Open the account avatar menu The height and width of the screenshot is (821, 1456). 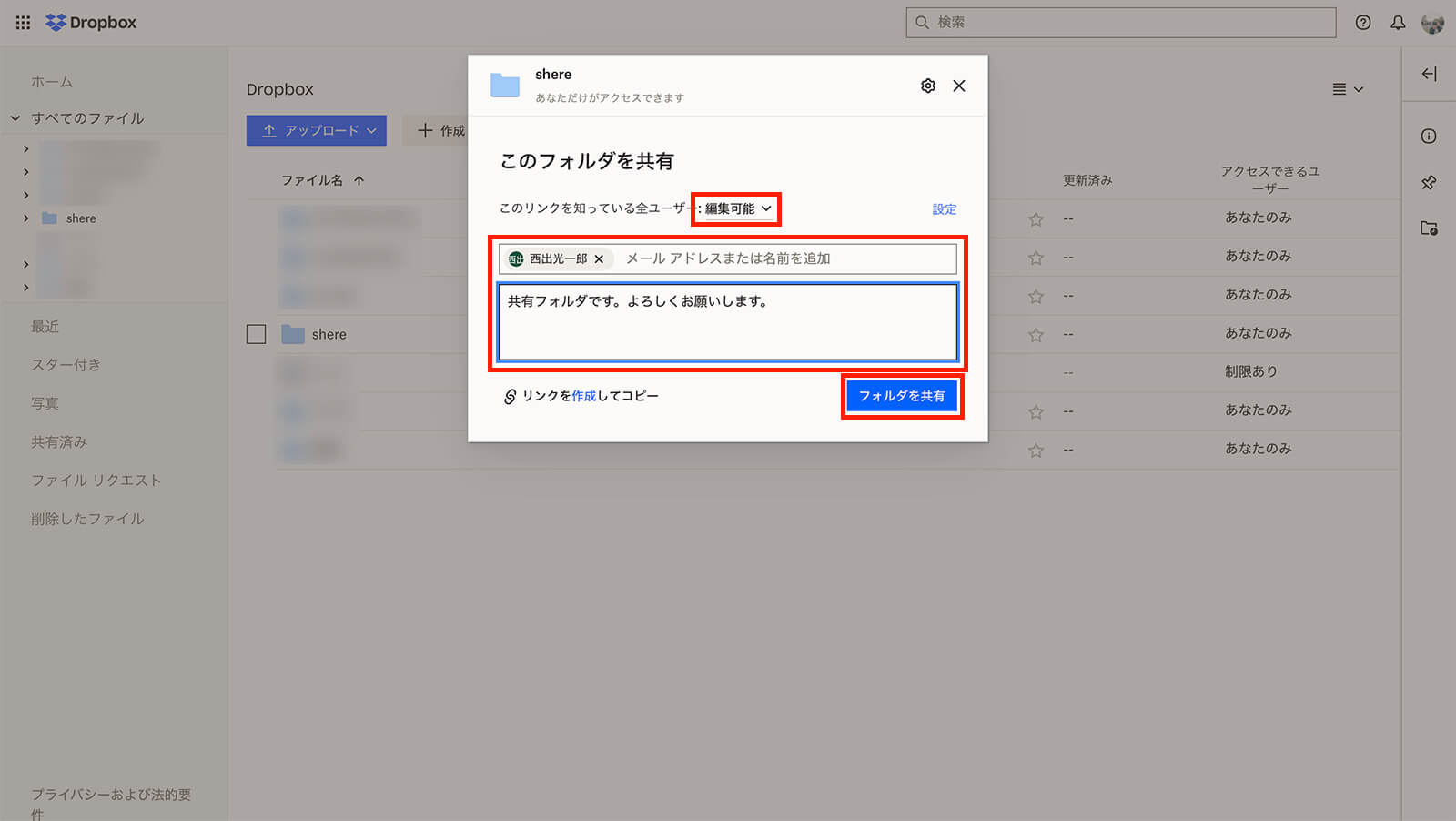(x=1432, y=23)
